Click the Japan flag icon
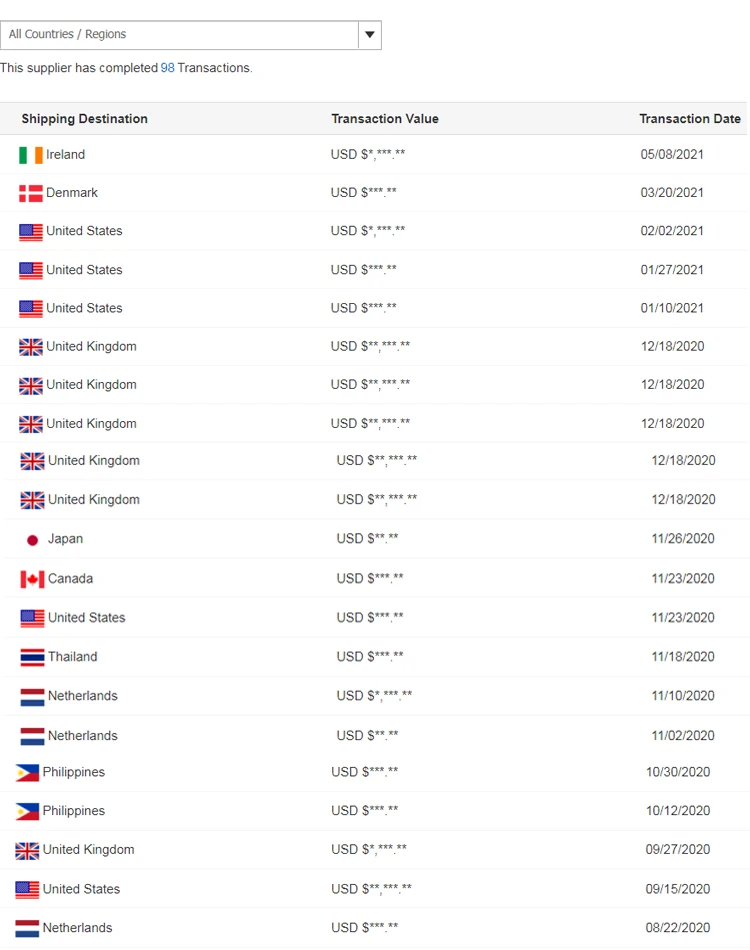750x950 pixels. click(x=32, y=540)
